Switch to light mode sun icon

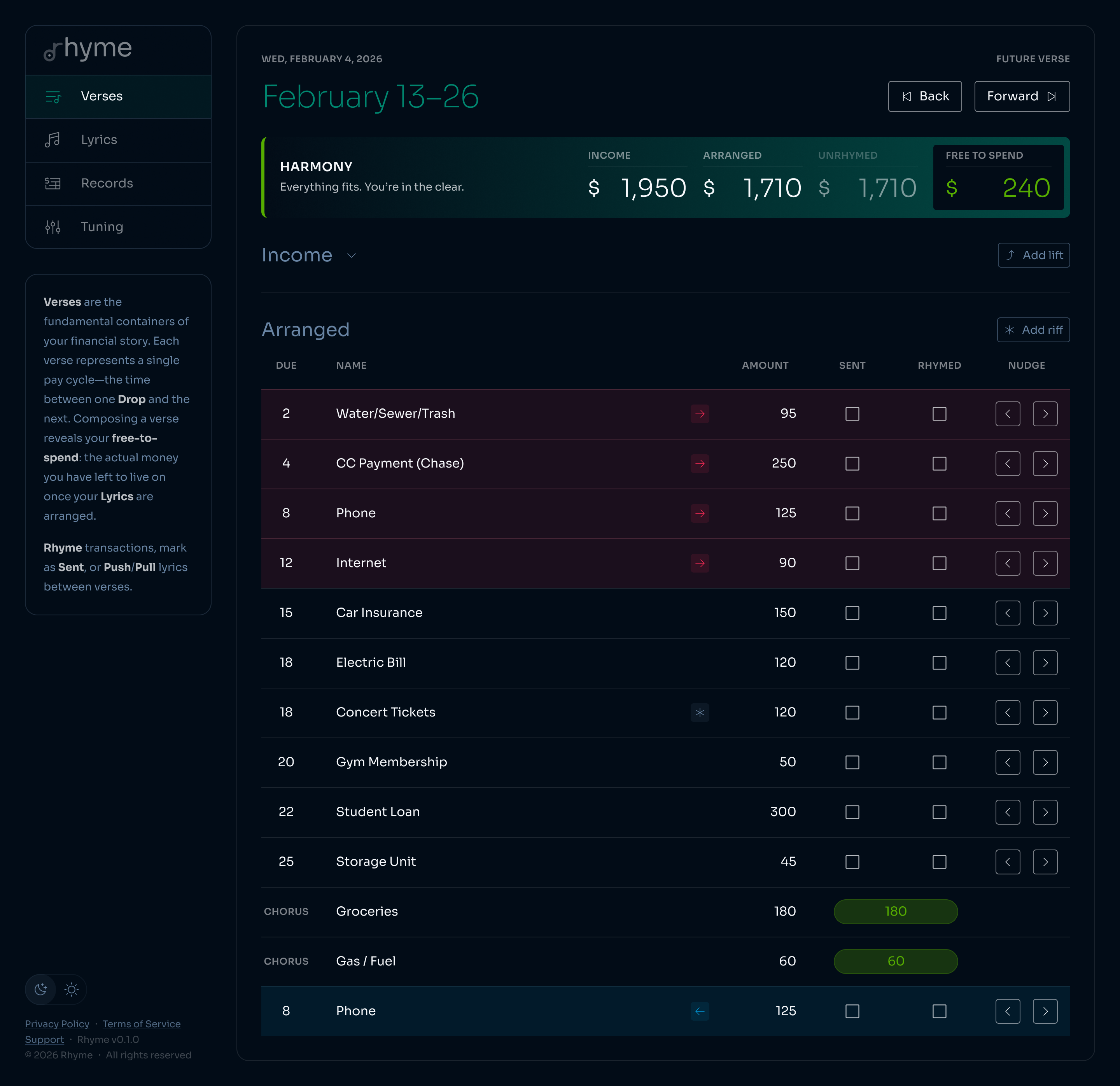pos(72,990)
